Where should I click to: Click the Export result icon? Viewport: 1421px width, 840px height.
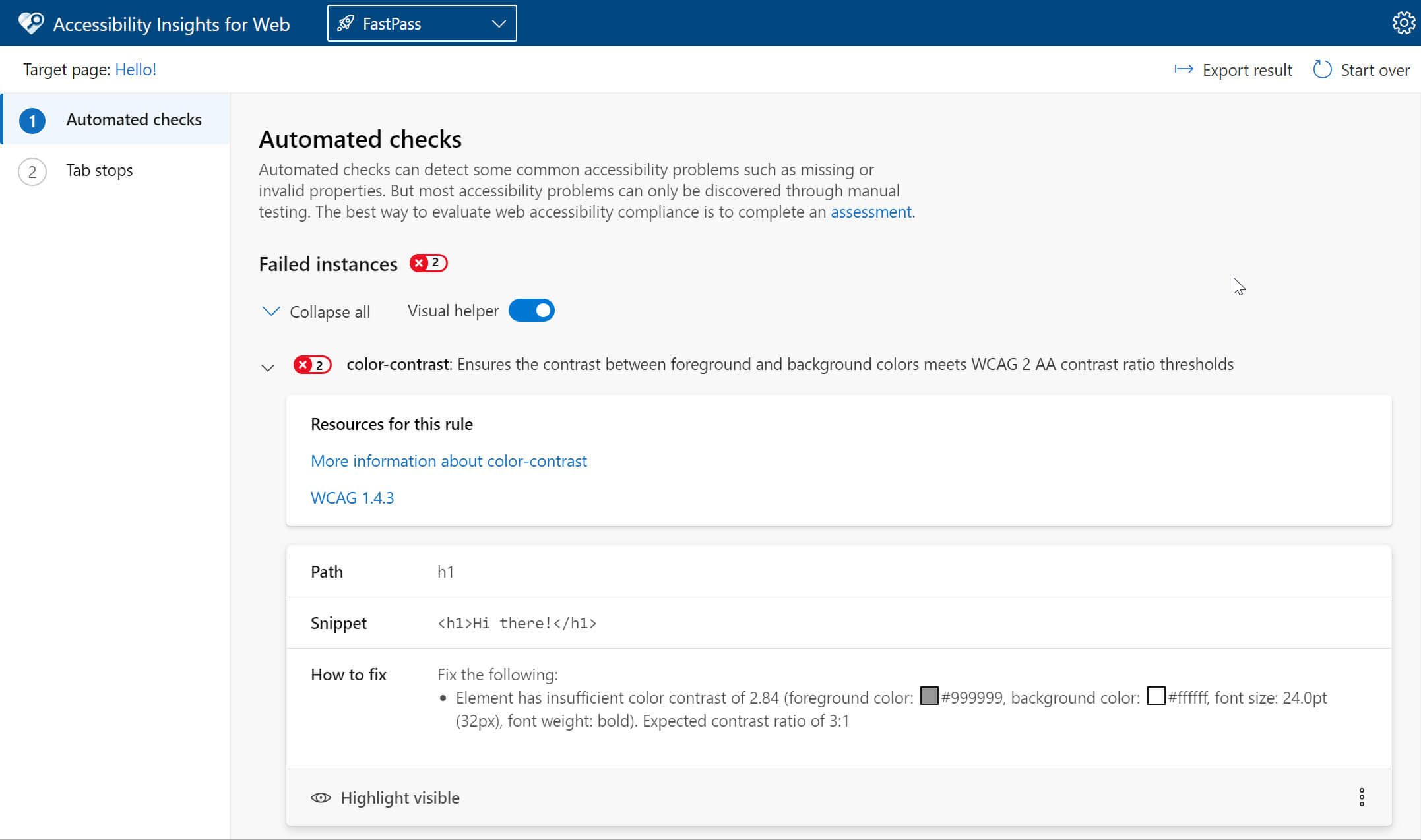point(1183,69)
